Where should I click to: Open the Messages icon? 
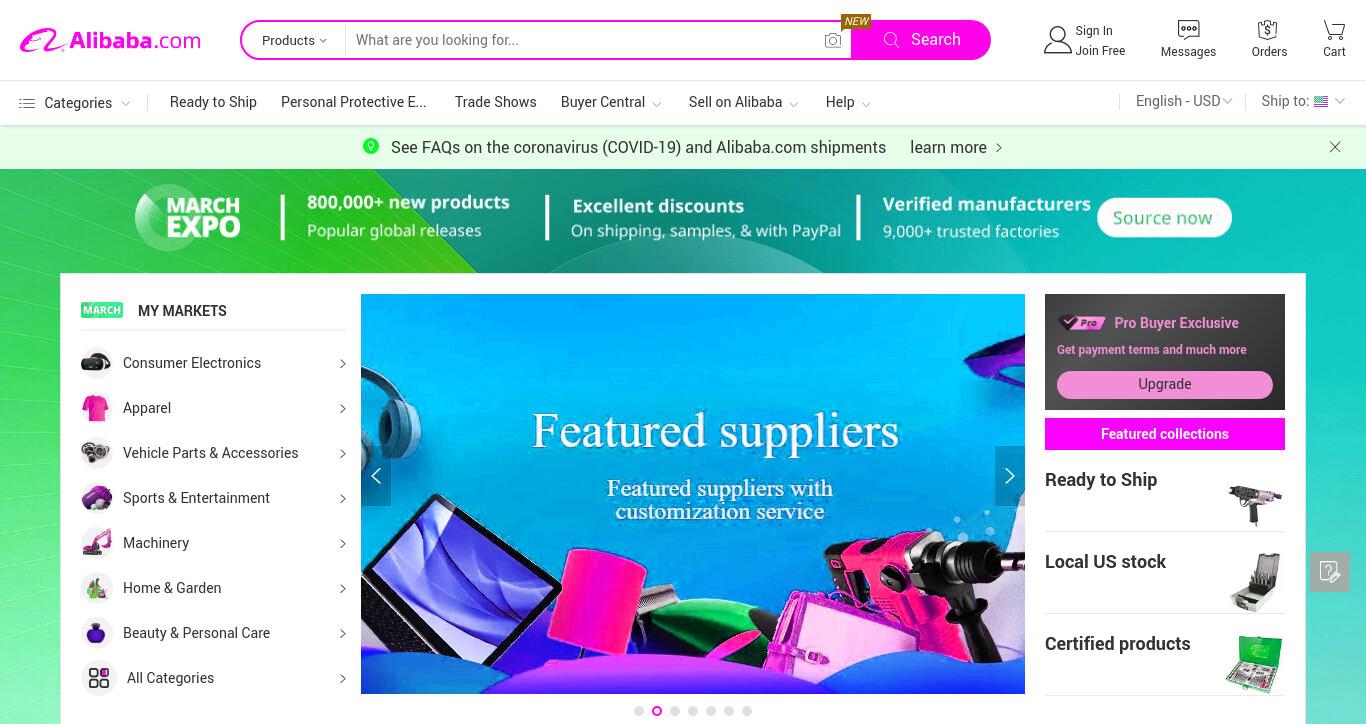point(1188,30)
